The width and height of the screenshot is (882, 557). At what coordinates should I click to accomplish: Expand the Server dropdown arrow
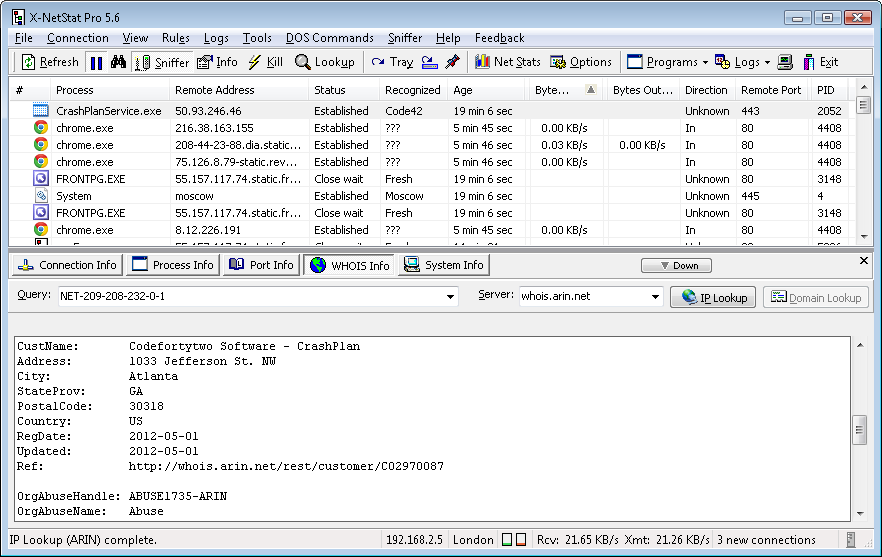coord(655,297)
